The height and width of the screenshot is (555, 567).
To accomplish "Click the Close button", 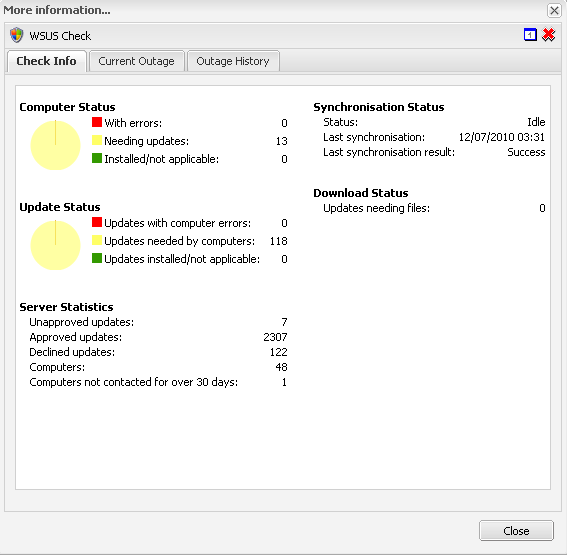I will [x=516, y=530].
